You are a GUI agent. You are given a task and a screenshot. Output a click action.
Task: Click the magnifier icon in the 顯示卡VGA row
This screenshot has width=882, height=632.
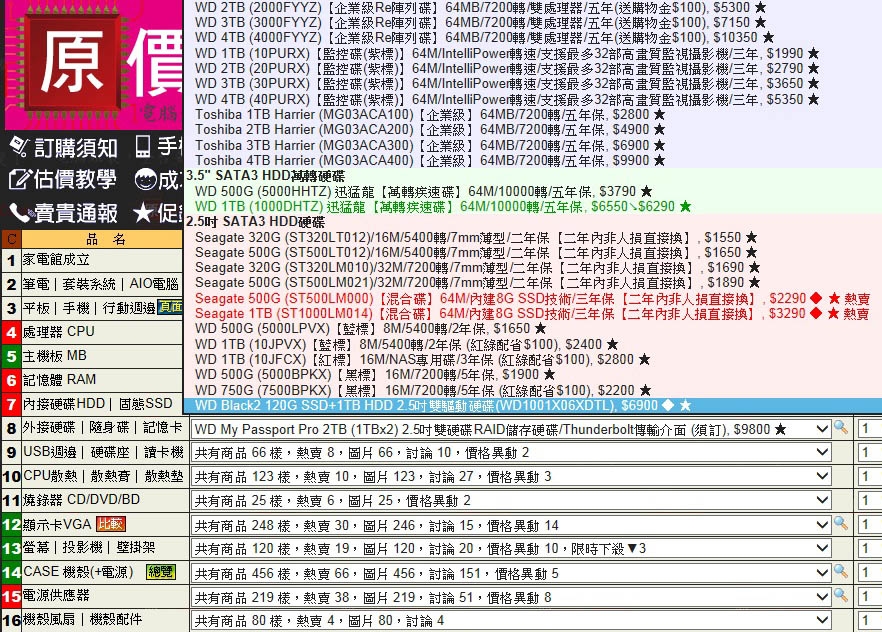841,523
